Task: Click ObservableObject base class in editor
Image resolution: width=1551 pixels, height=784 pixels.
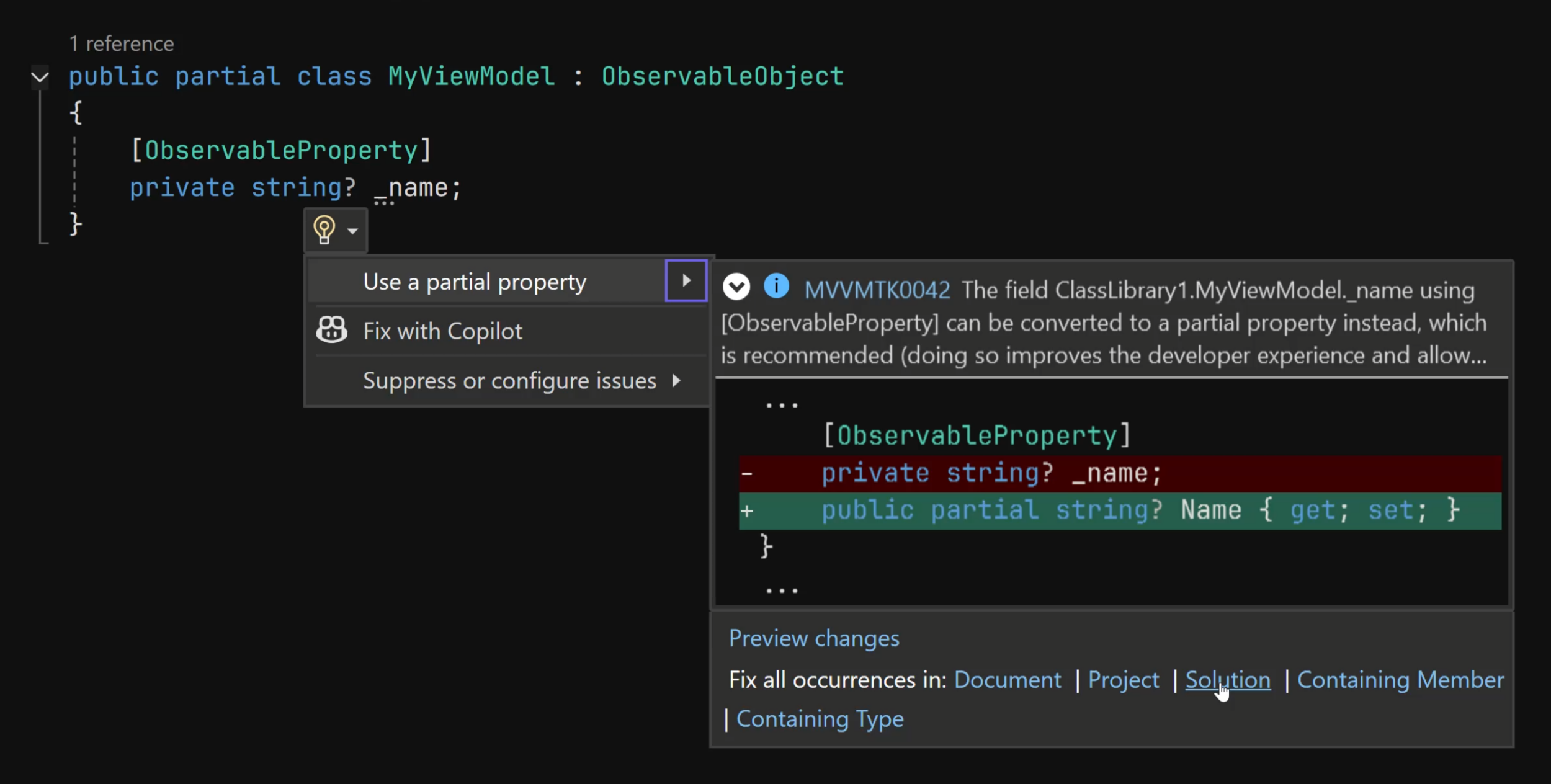Action: (x=723, y=76)
